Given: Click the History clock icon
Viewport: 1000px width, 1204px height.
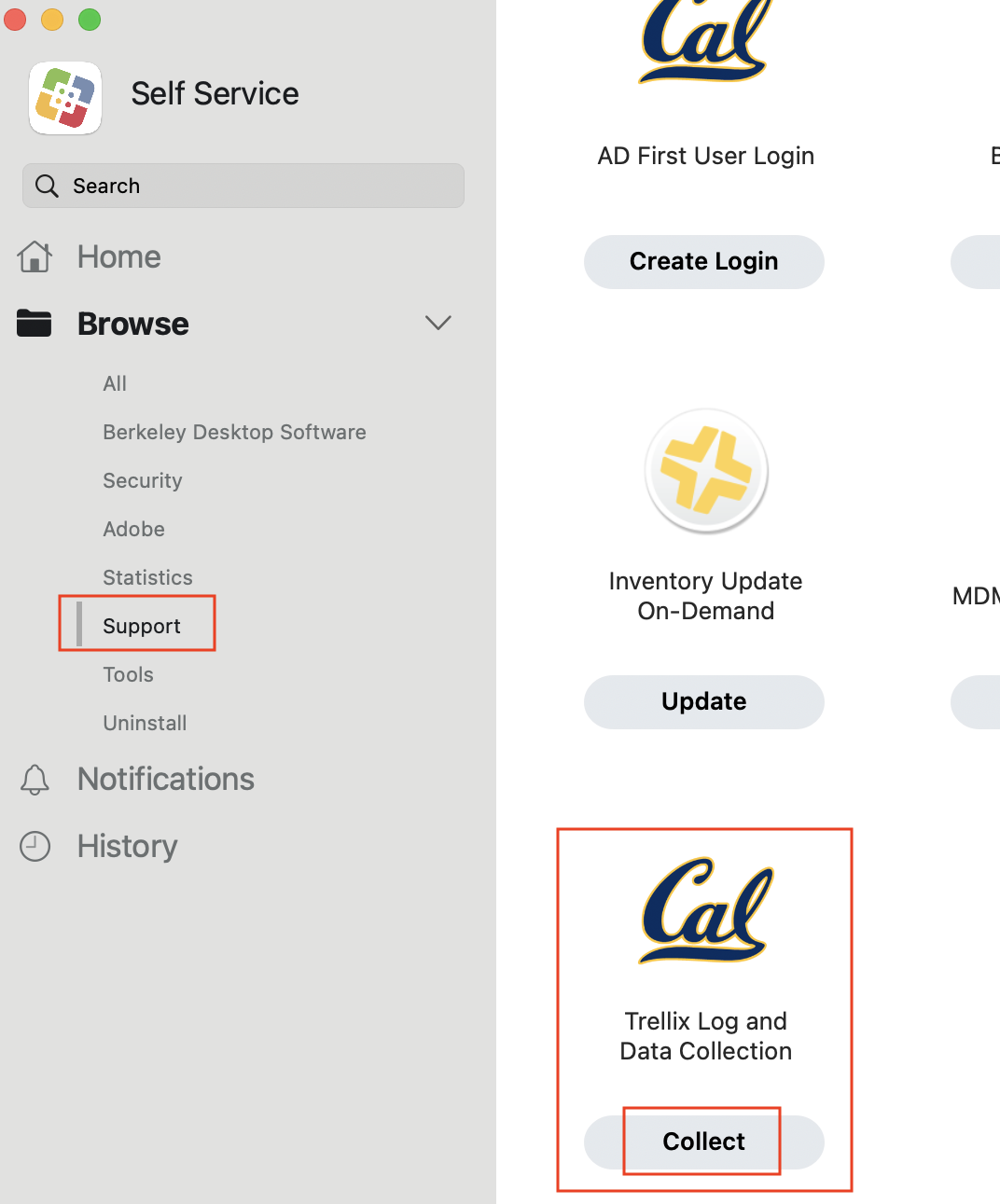Looking at the screenshot, I should pyautogui.click(x=35, y=847).
